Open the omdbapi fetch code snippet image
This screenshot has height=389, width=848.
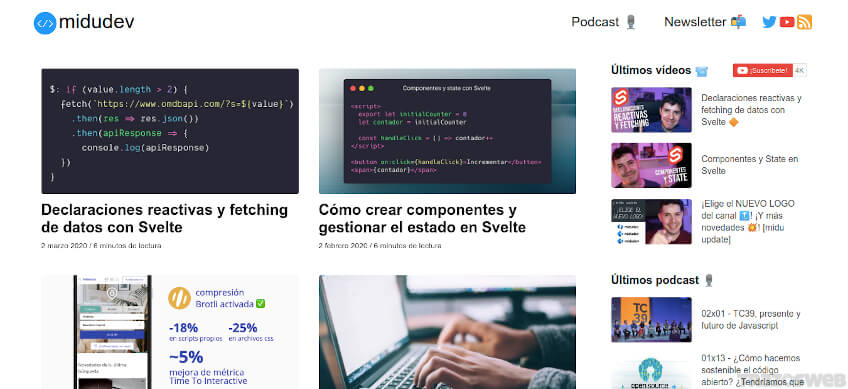[x=170, y=131]
